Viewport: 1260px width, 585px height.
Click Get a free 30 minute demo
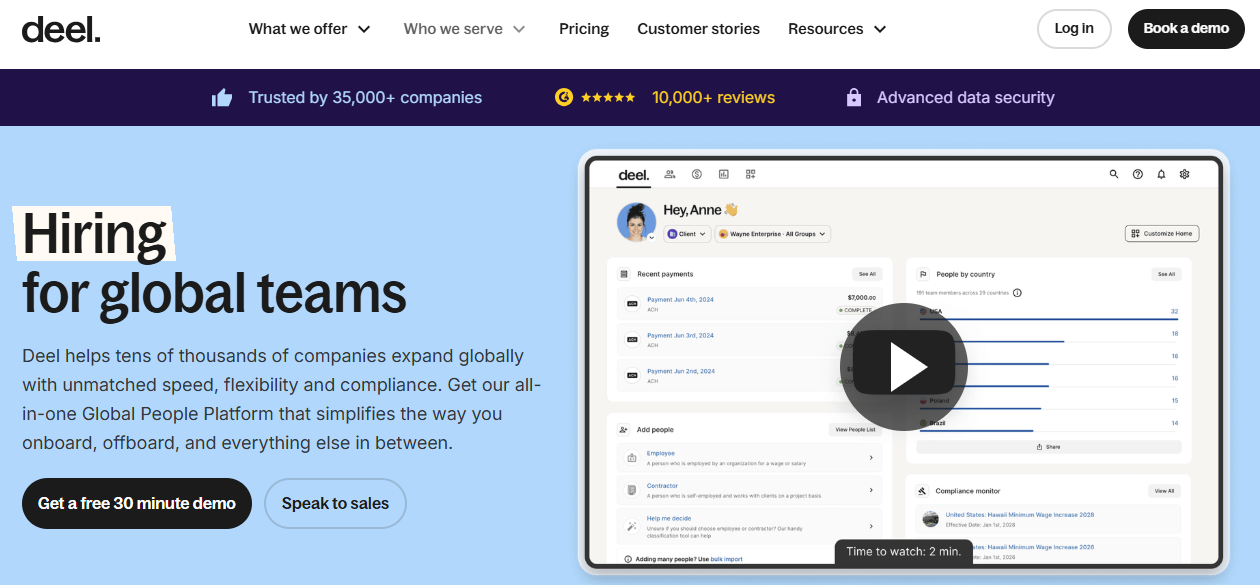pos(137,503)
